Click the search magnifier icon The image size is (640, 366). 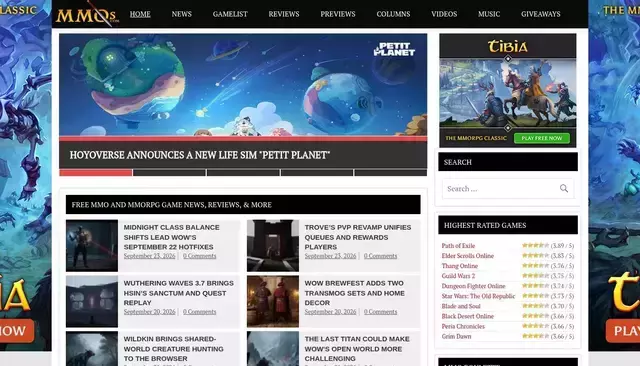(564, 189)
